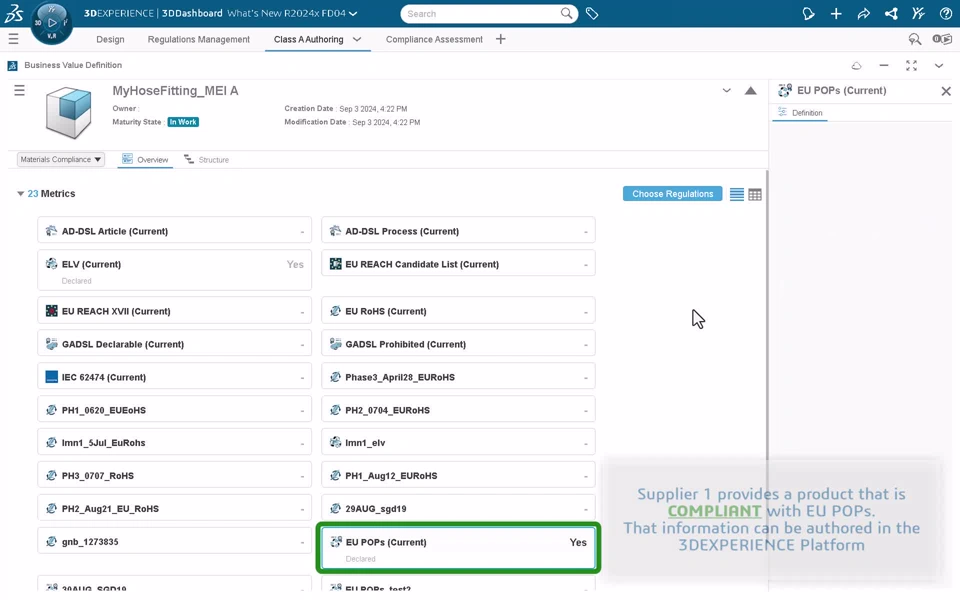This screenshot has height=600, width=960.
Task: Click the IEC 62474 blue icon
Action: coord(51,377)
